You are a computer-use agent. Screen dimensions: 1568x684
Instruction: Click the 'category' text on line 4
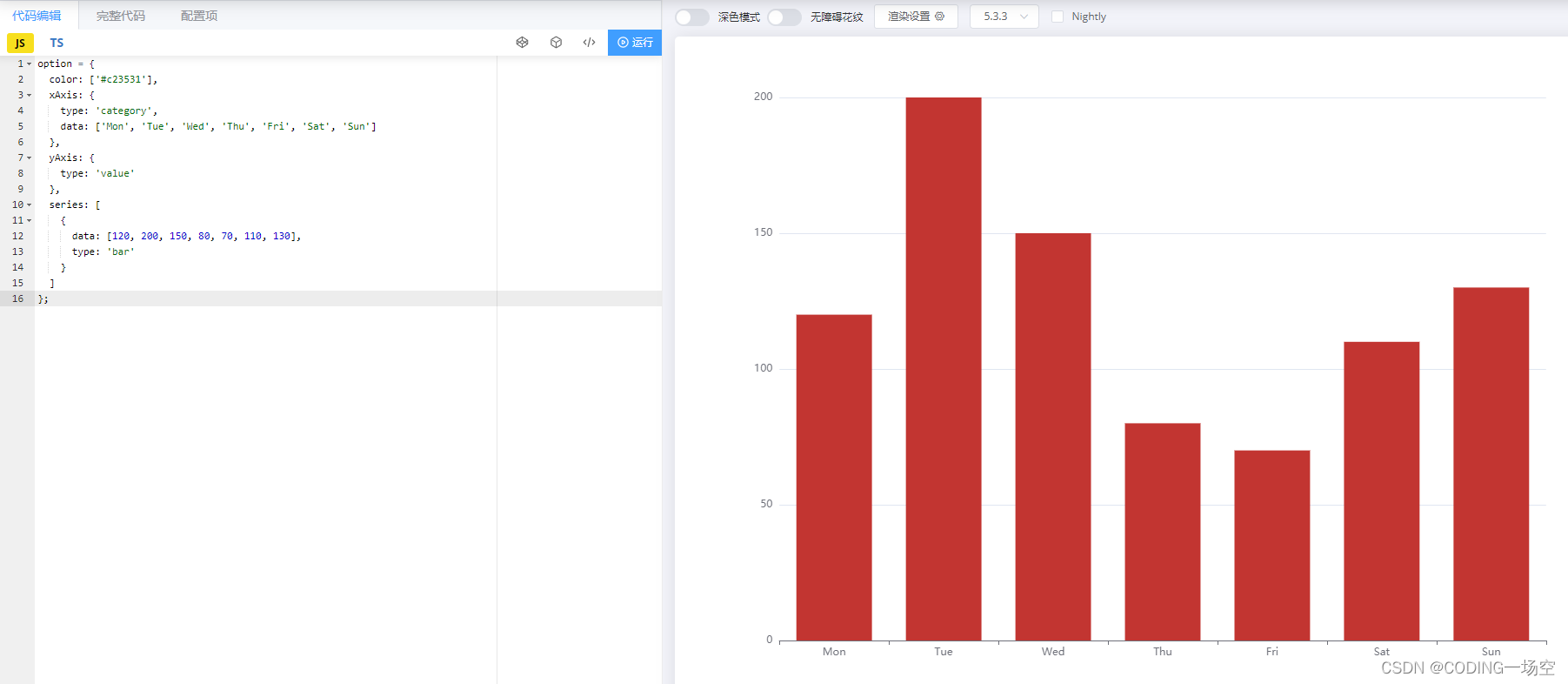(123, 111)
